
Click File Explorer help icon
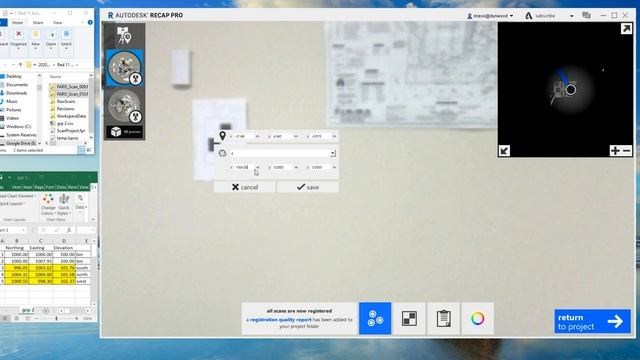[90, 22]
